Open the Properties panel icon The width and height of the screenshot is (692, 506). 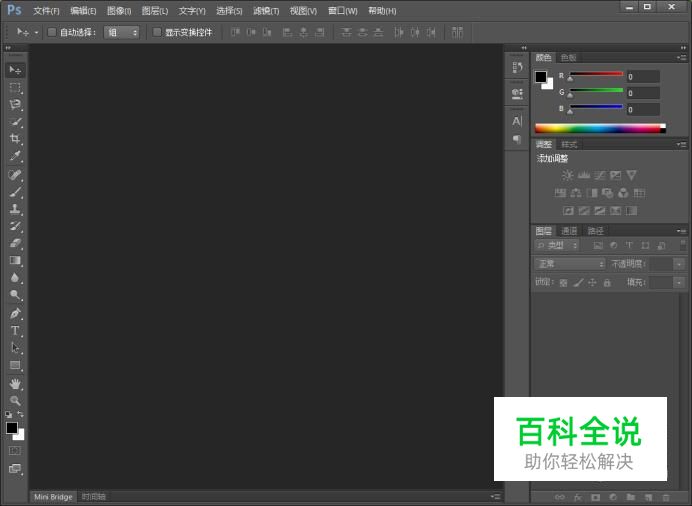coord(517,94)
